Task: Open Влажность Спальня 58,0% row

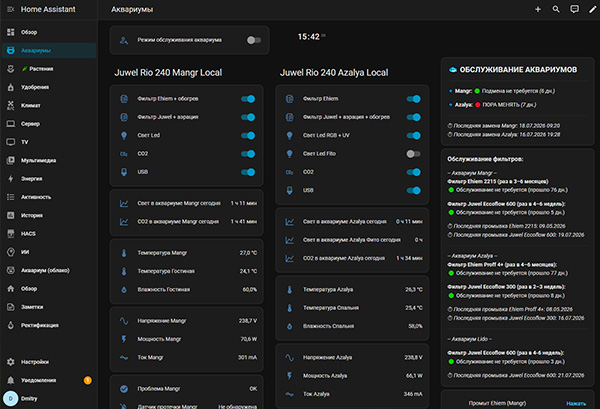Action: pos(352,326)
